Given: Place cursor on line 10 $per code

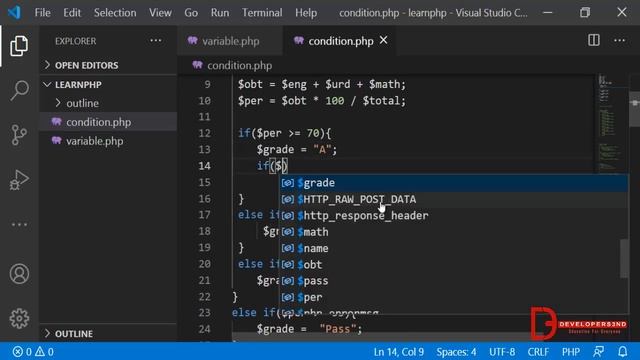Looking at the screenshot, I should click(x=322, y=101).
